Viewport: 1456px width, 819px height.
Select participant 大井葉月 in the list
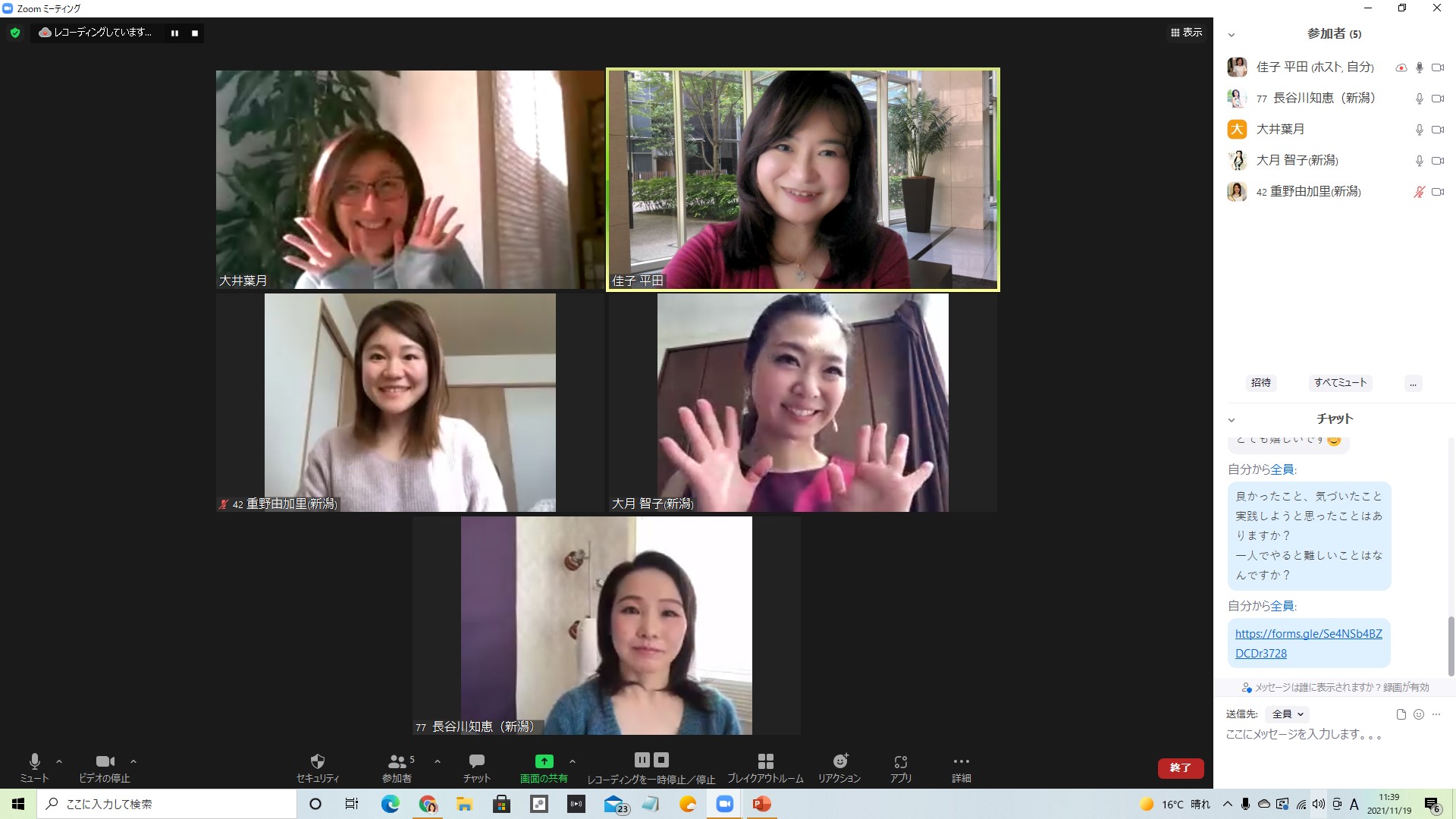[x=1335, y=129]
